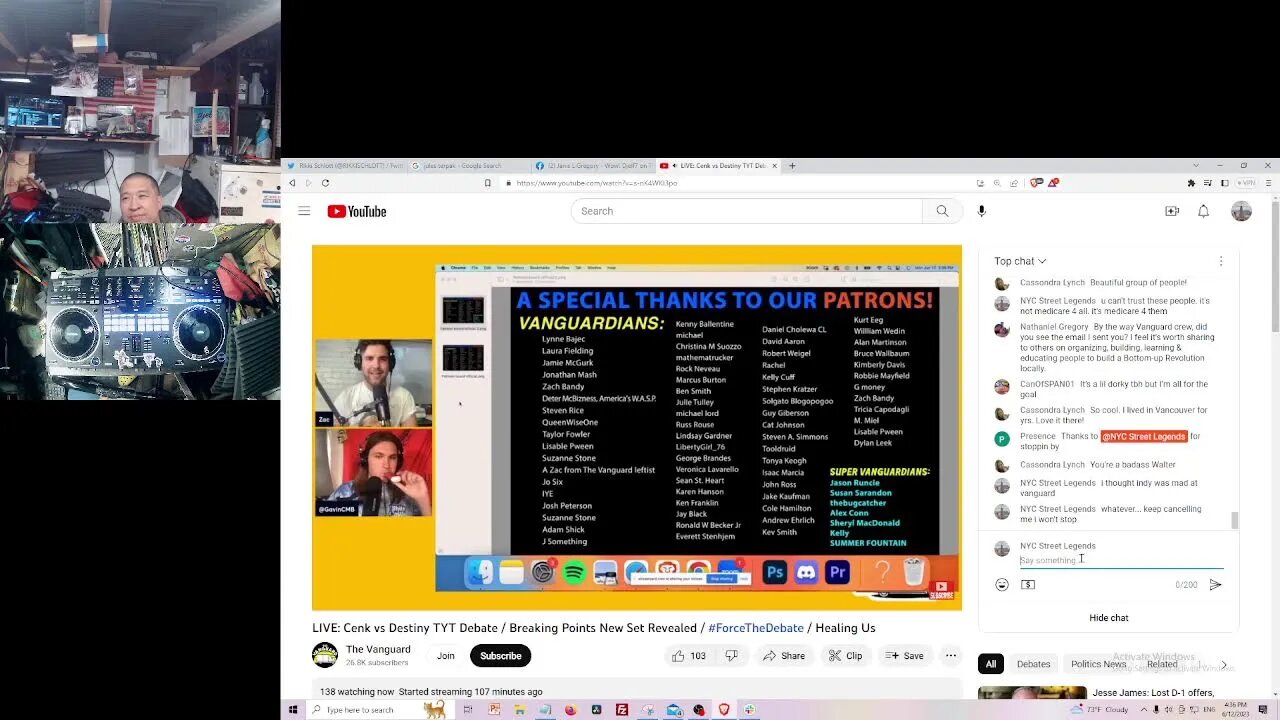Open Brave Shields icon in address bar
Viewport: 1280px width, 720px height.
click(1036, 183)
